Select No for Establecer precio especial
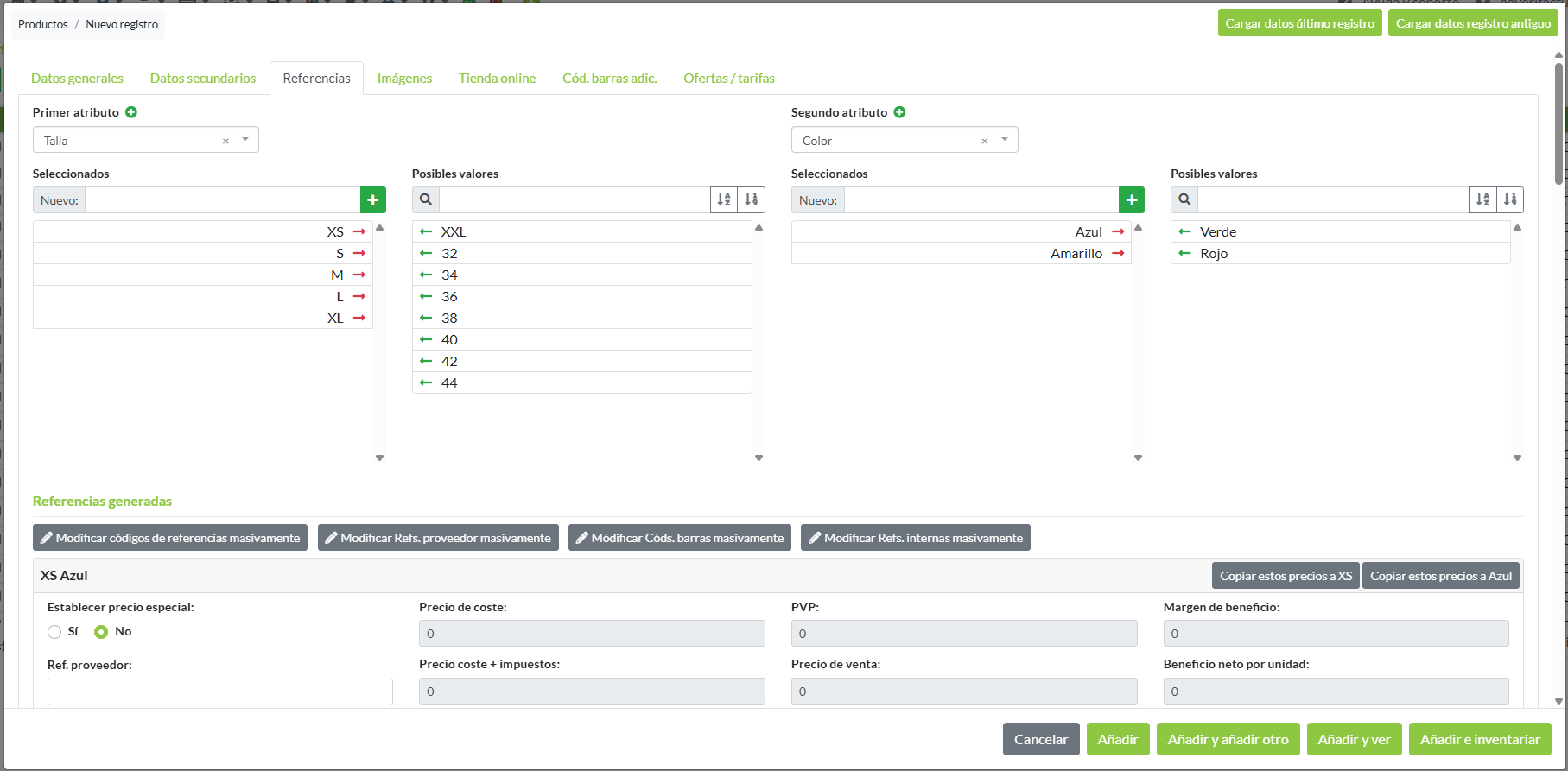This screenshot has width=1568, height=771. coord(101,632)
